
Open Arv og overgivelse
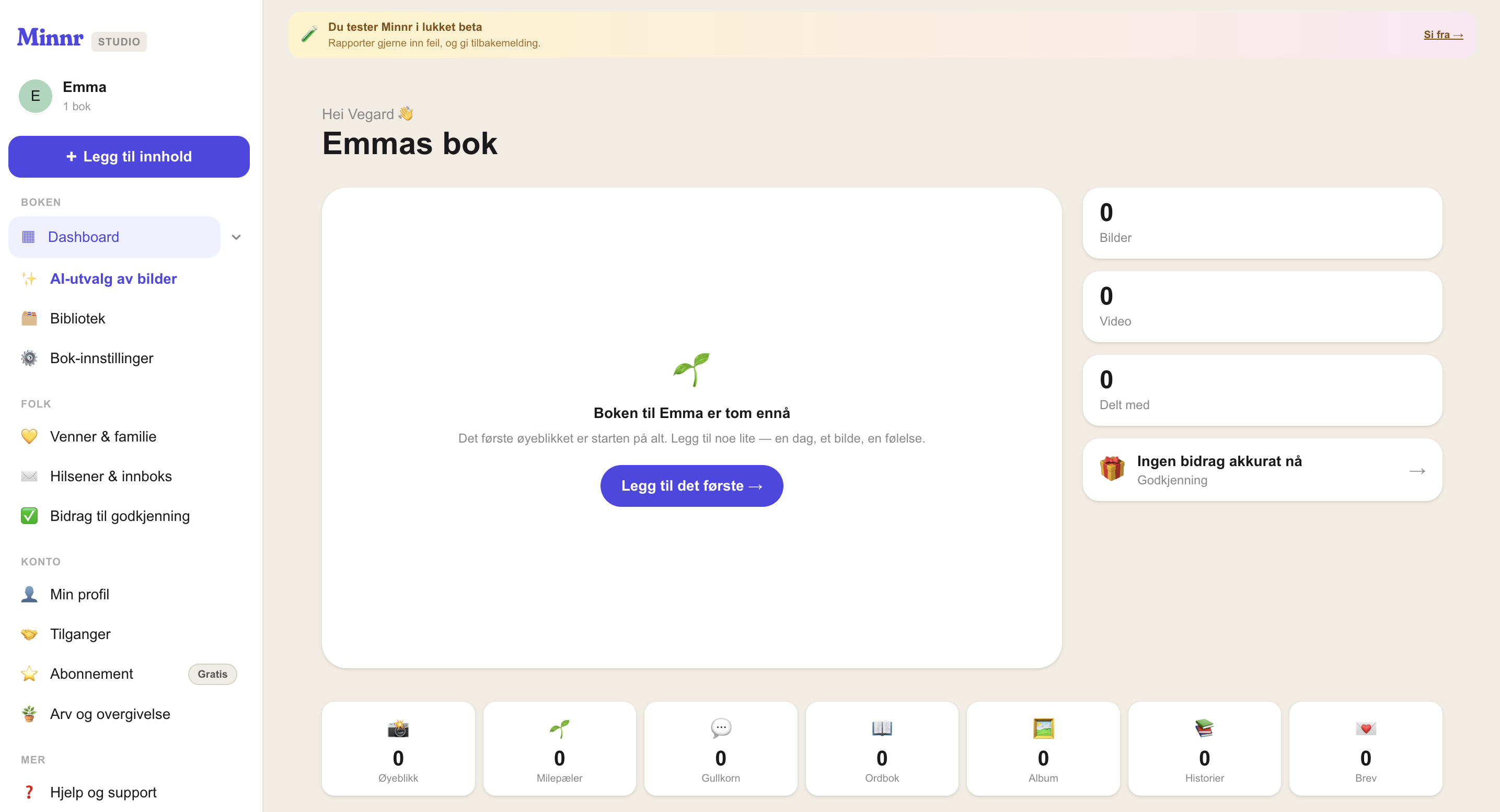(x=129, y=714)
